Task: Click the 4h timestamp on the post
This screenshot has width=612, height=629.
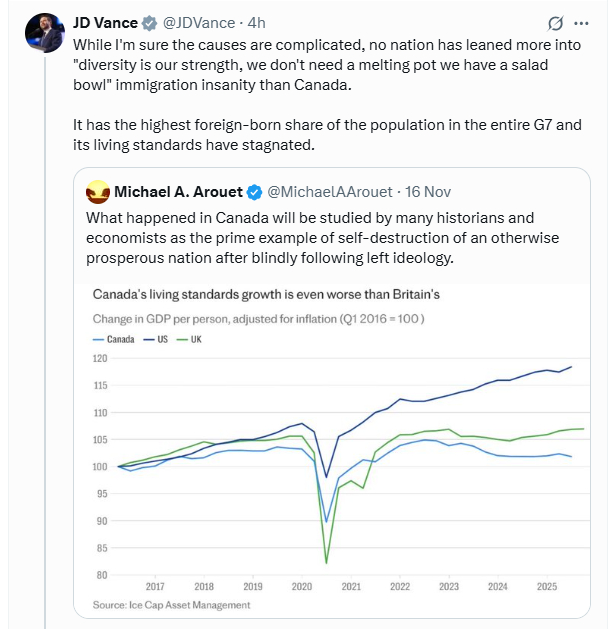Action: (256, 22)
